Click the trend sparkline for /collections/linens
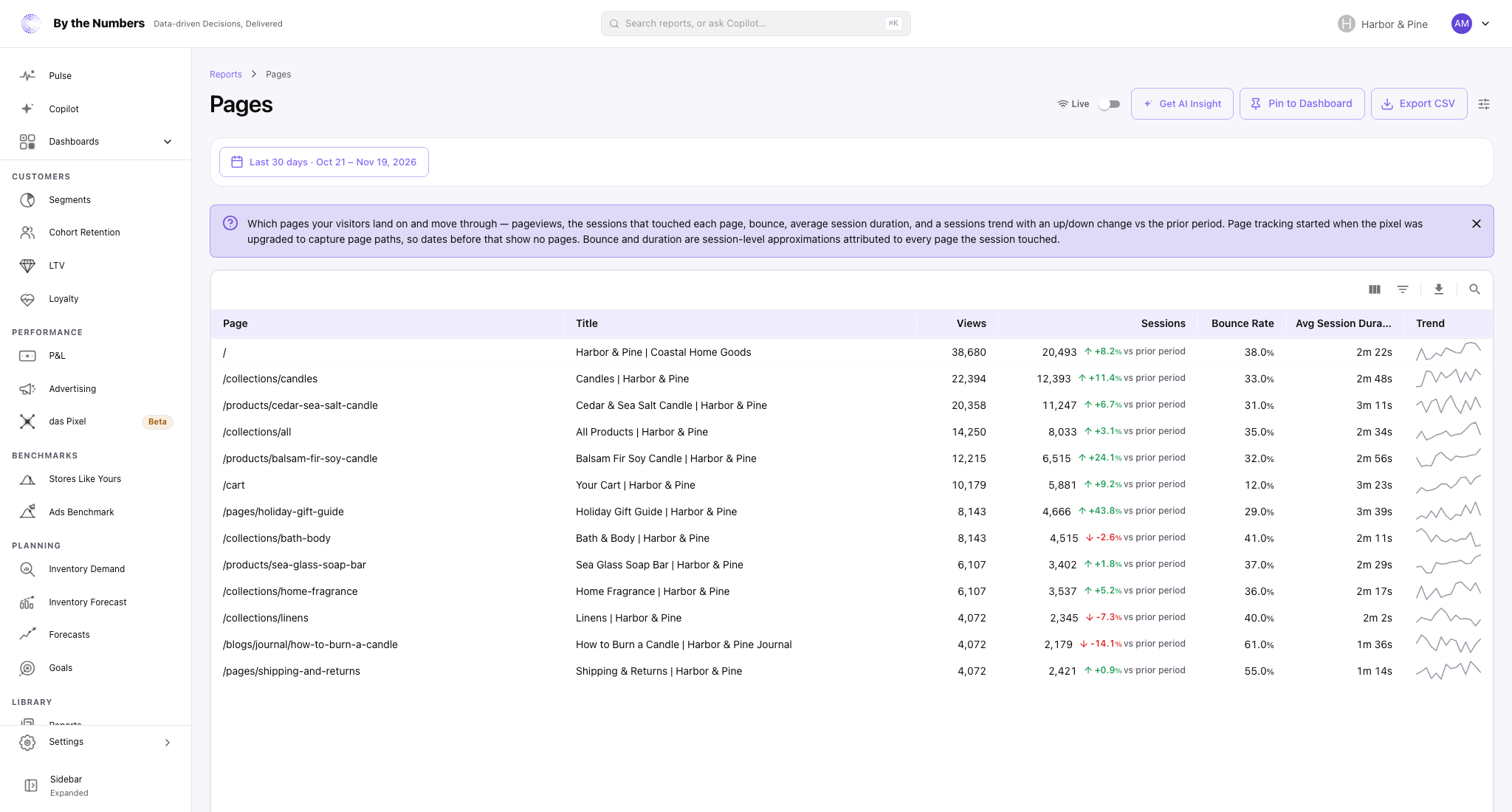Image resolution: width=1512 pixels, height=812 pixels. pyautogui.click(x=1449, y=618)
